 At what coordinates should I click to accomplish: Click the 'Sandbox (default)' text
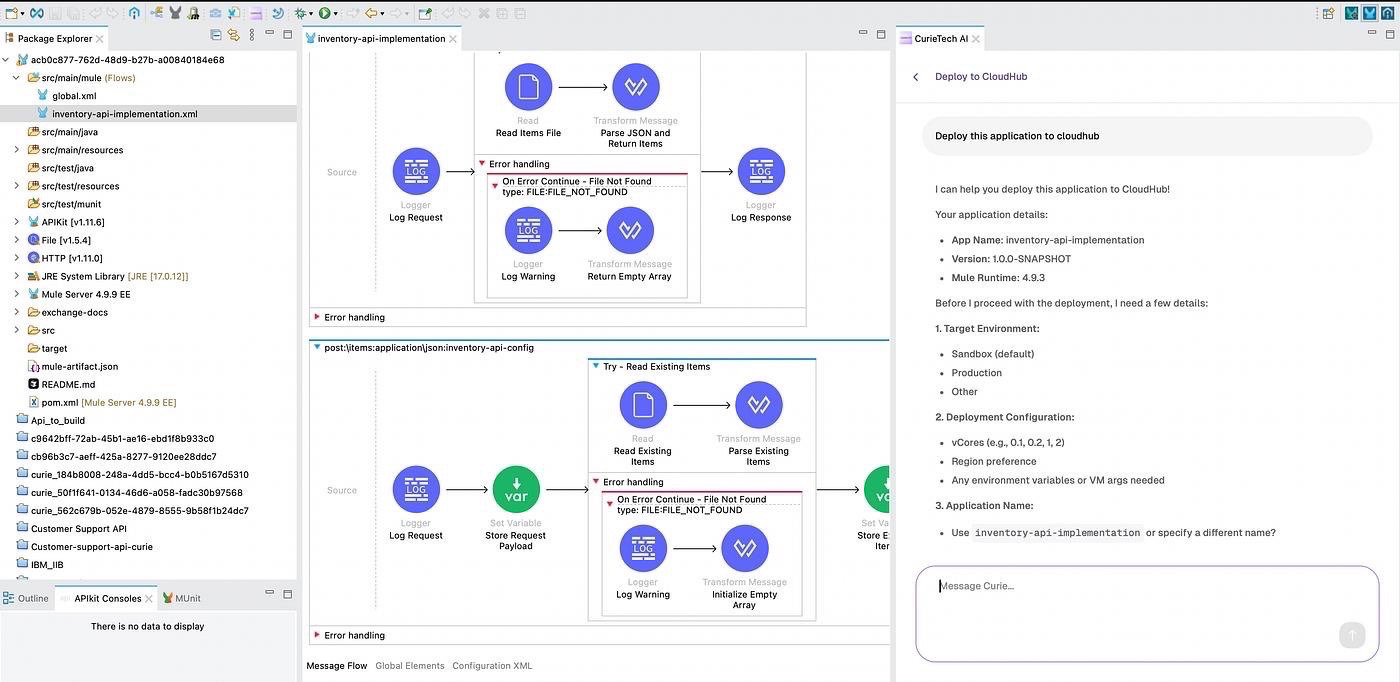992,354
